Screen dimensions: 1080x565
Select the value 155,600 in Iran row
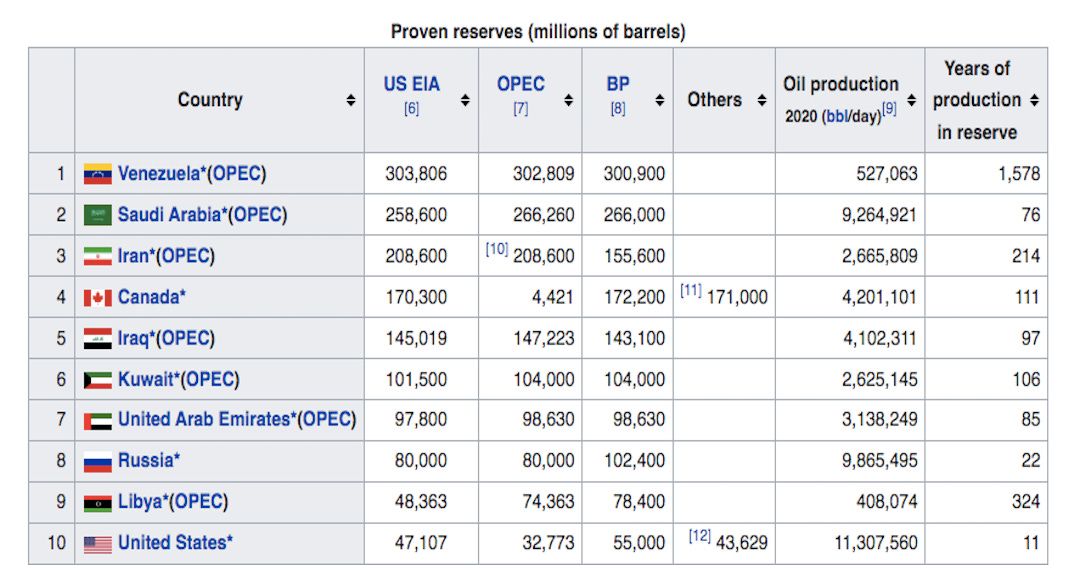click(634, 256)
